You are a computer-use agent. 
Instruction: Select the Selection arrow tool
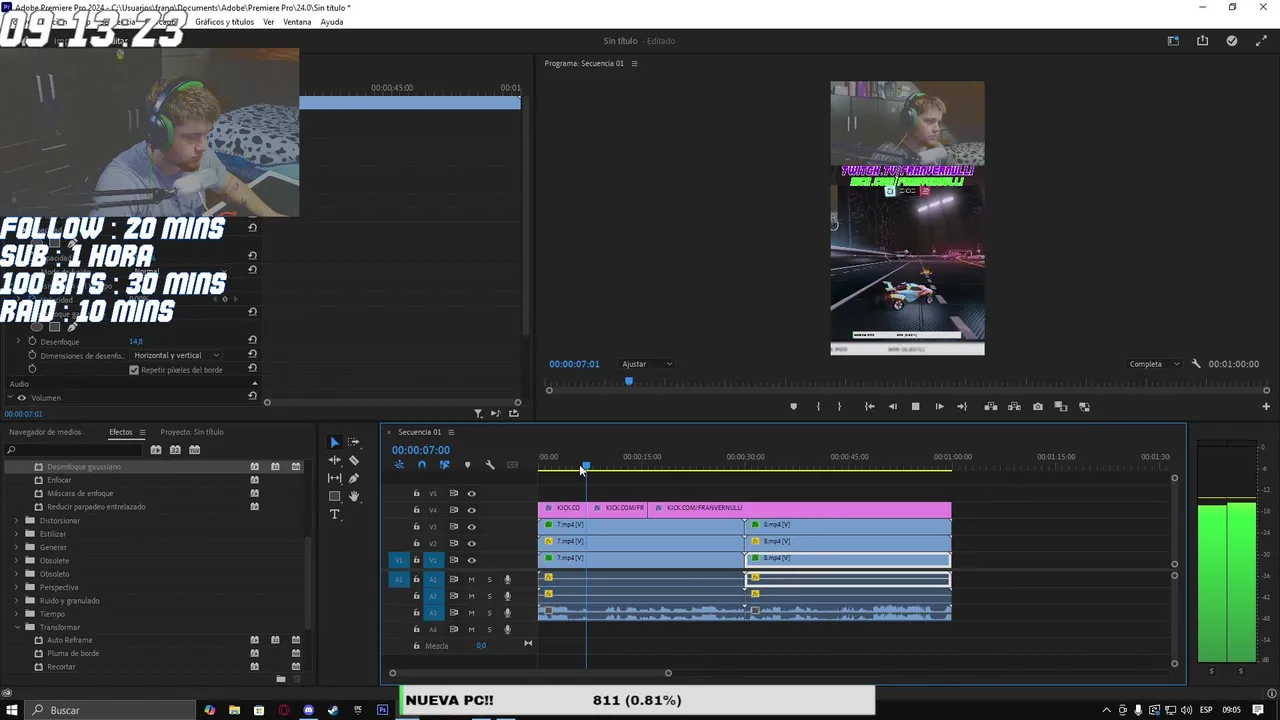tap(334, 442)
